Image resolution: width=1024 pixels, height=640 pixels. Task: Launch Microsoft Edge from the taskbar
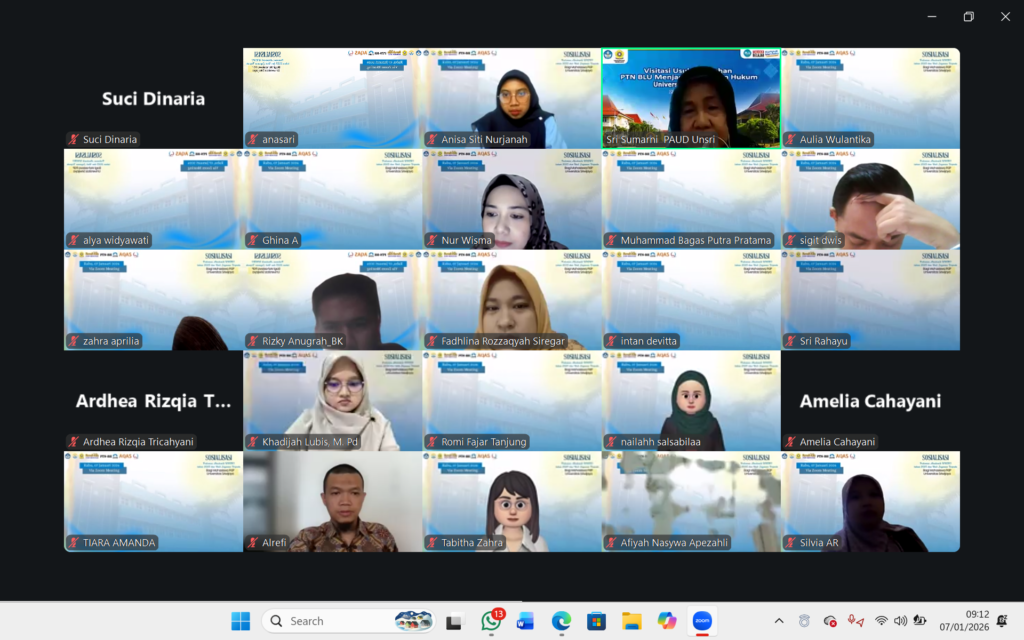(x=561, y=621)
